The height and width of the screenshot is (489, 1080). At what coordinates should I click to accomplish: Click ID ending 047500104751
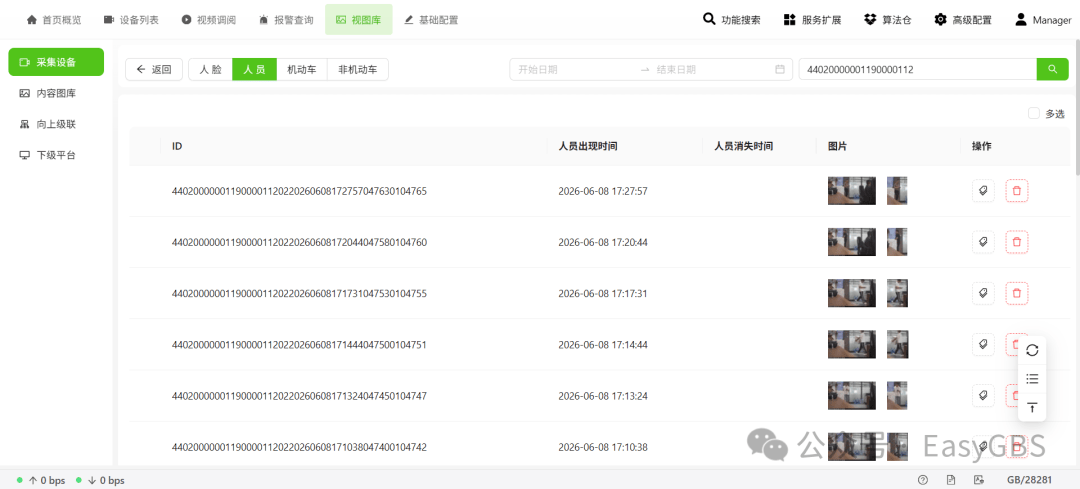pyautogui.click(x=300, y=344)
